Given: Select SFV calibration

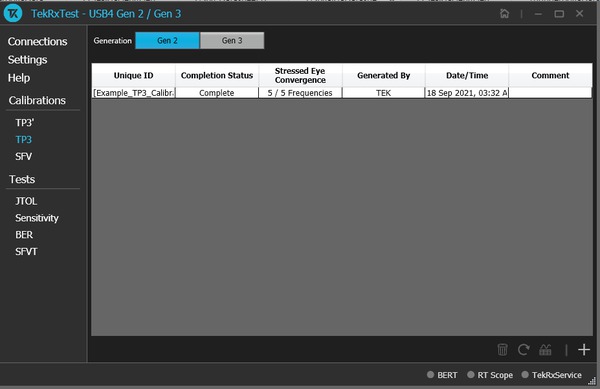Looking at the screenshot, I should 24,156.
